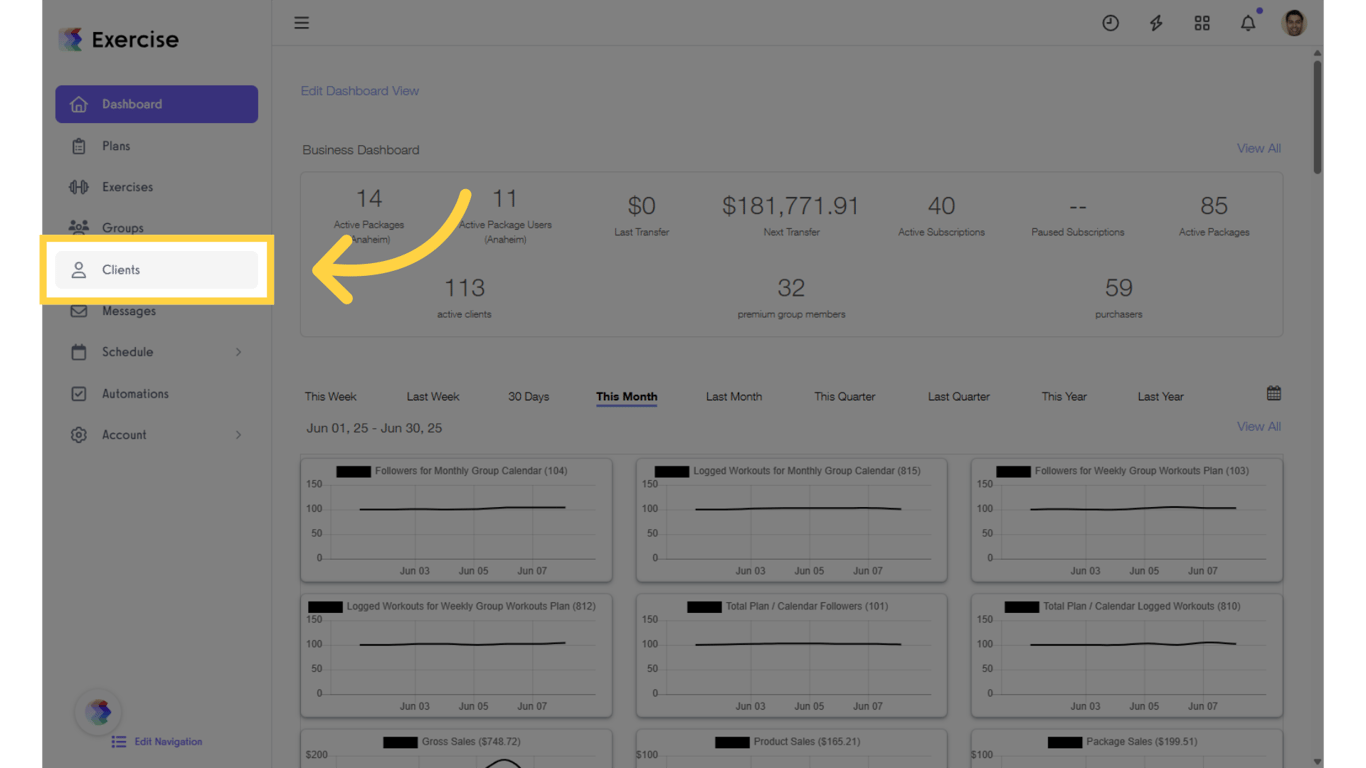Open the Exercises sidebar section

tap(127, 186)
